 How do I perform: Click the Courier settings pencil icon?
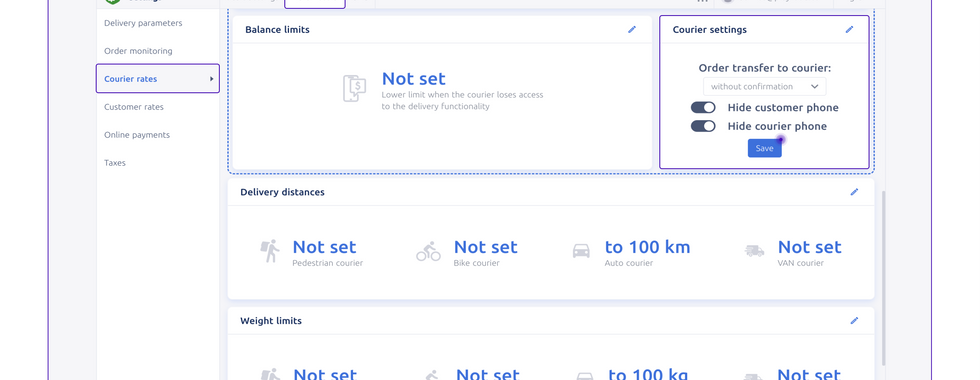[x=849, y=29]
